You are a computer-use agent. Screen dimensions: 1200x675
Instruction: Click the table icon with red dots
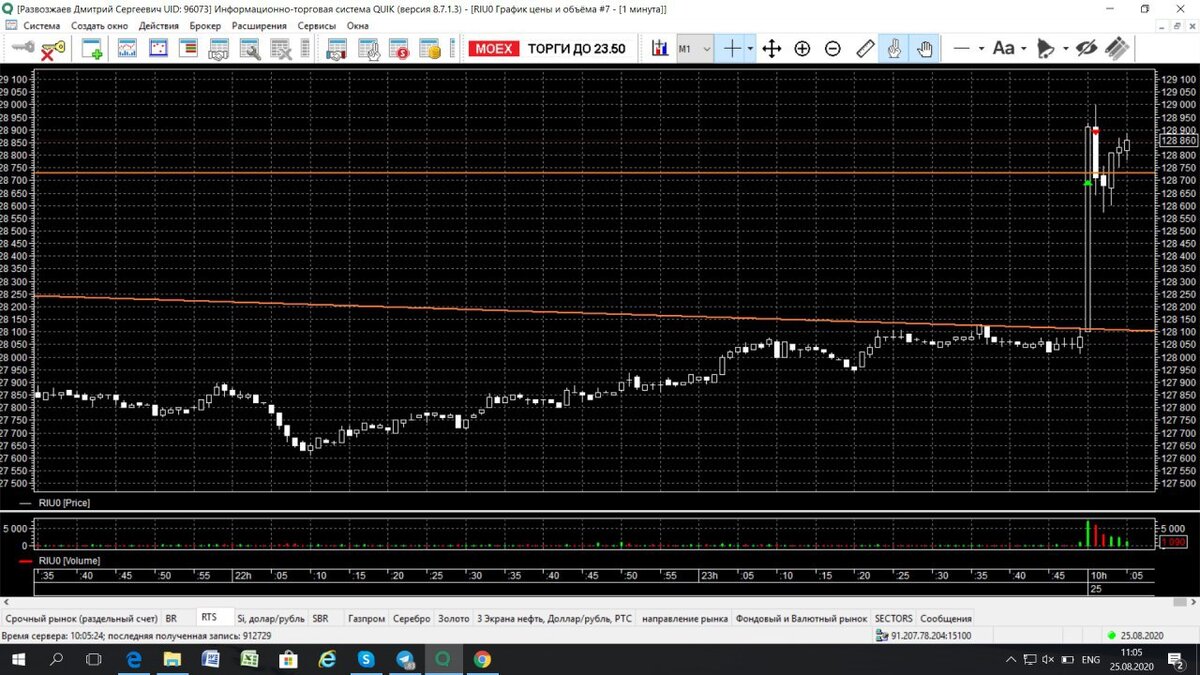(x=158, y=48)
